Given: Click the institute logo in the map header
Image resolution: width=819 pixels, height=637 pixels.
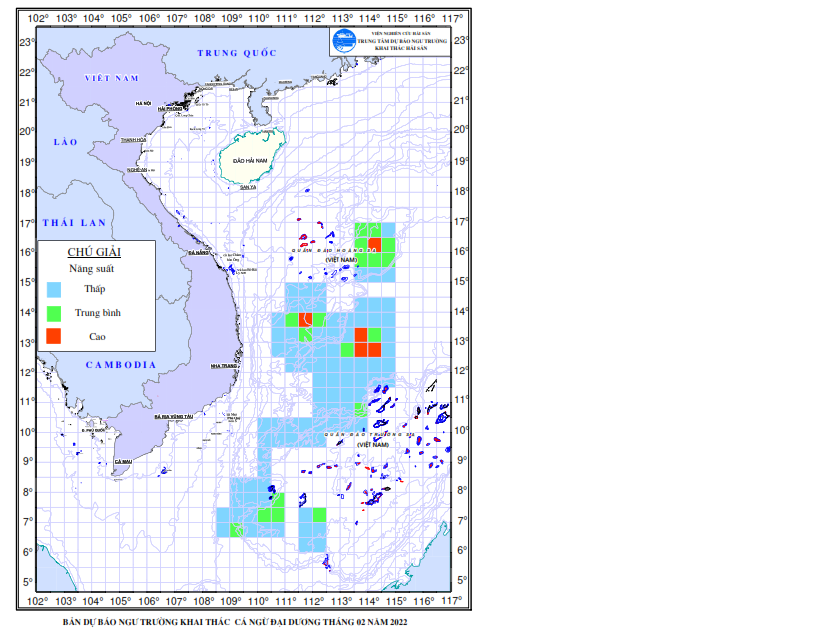Looking at the screenshot, I should point(344,41).
